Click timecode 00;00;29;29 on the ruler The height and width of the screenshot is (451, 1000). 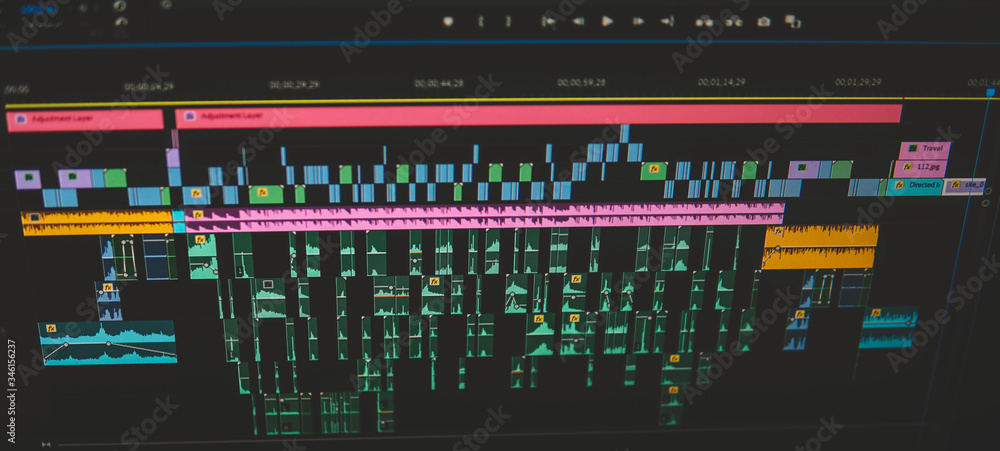point(294,84)
